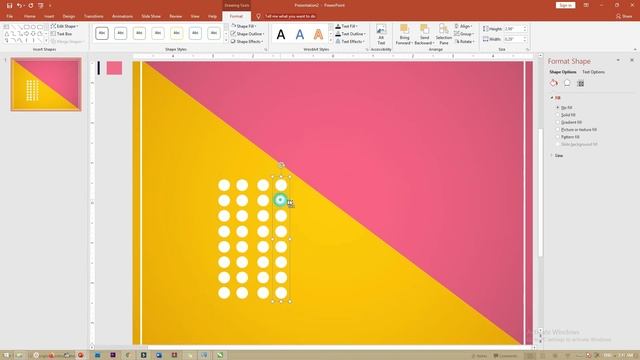Start slideshow from beginning icon in title bar
The width and height of the screenshot is (640, 360).
tap(40, 5)
